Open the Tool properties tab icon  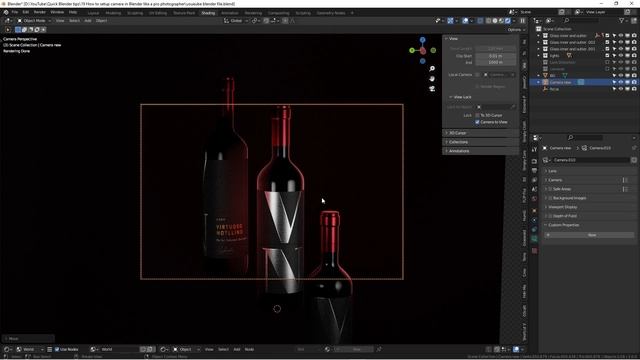point(534,150)
